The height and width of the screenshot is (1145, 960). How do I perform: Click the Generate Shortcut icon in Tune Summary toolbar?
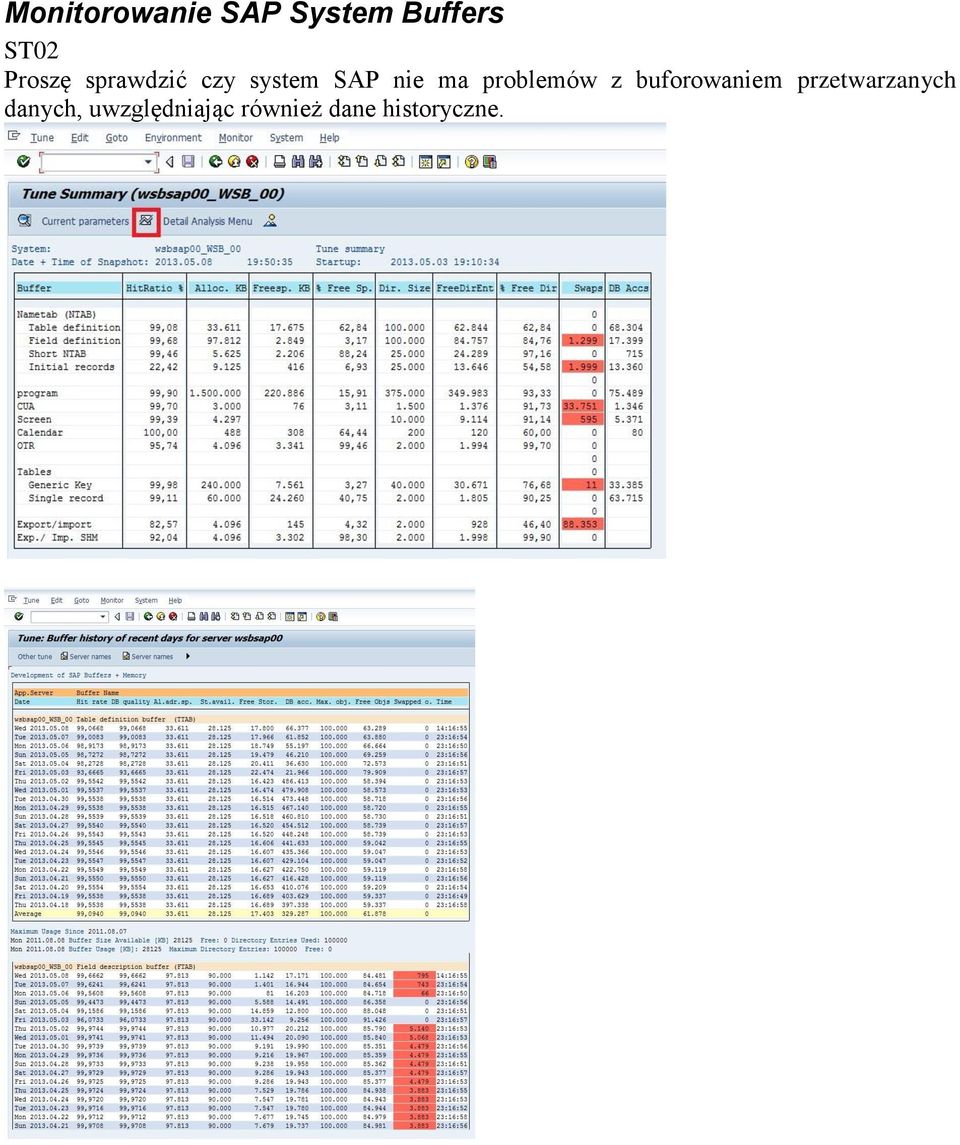444,161
